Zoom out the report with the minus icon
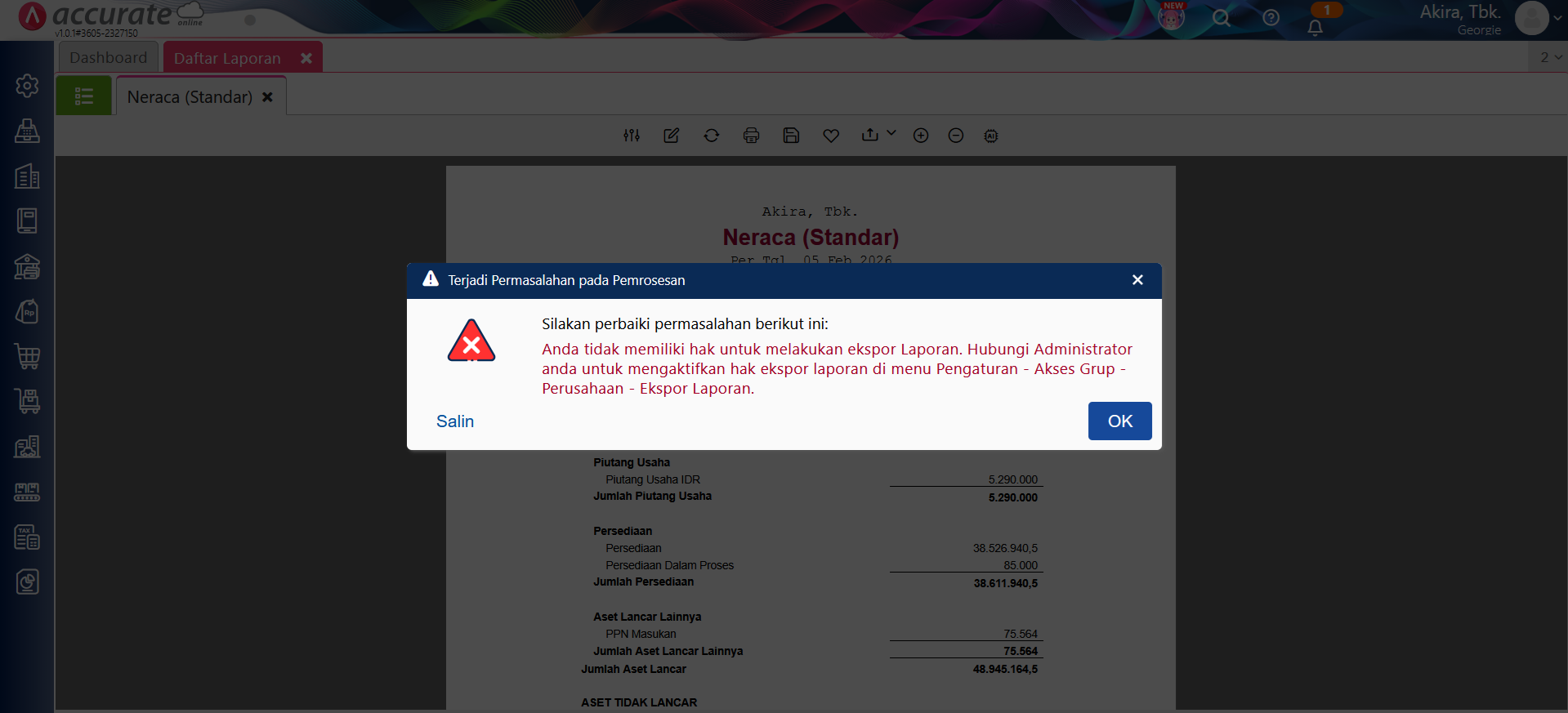The image size is (1568, 713). (x=956, y=136)
